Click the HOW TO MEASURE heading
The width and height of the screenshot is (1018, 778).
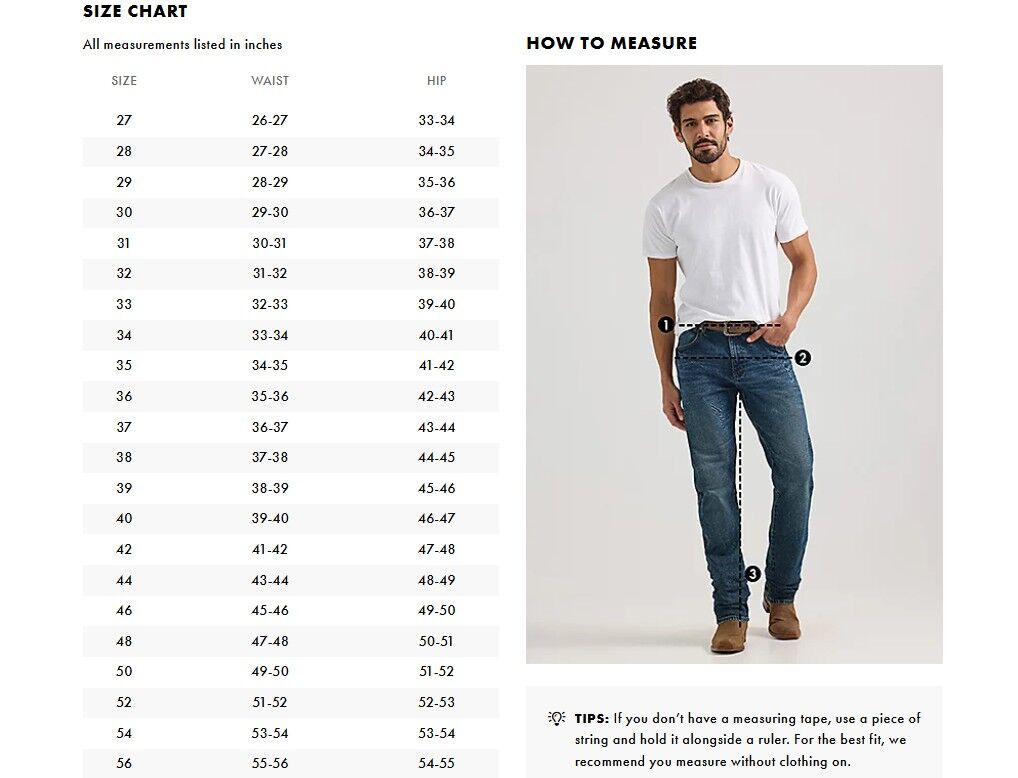click(x=611, y=43)
